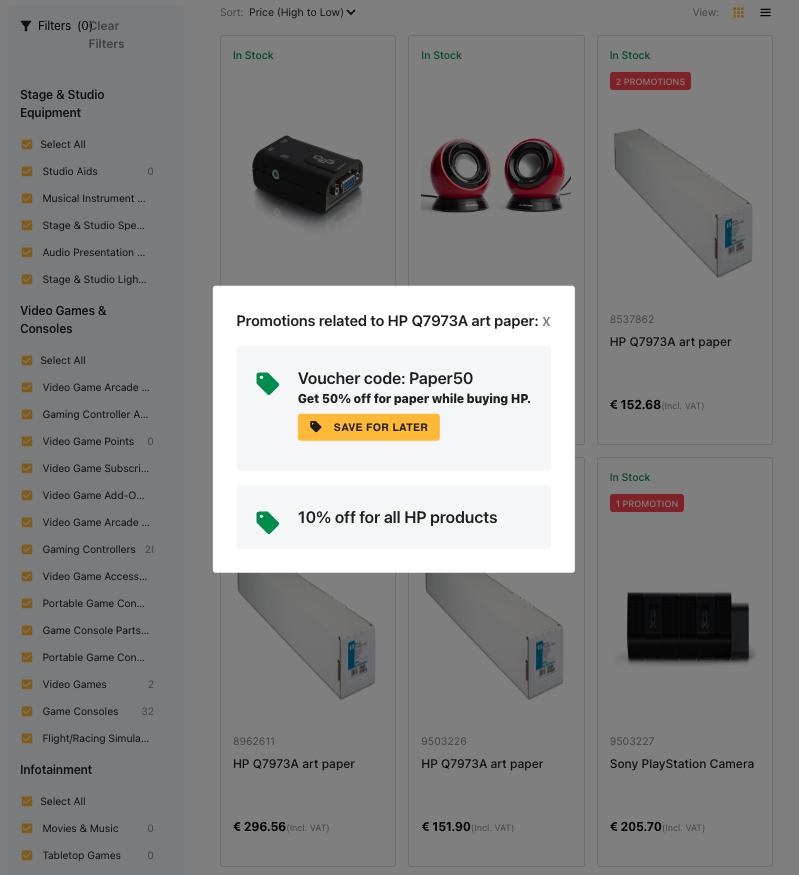Toggle Movies & Music checkbox
799x875 pixels.
click(x=27, y=829)
